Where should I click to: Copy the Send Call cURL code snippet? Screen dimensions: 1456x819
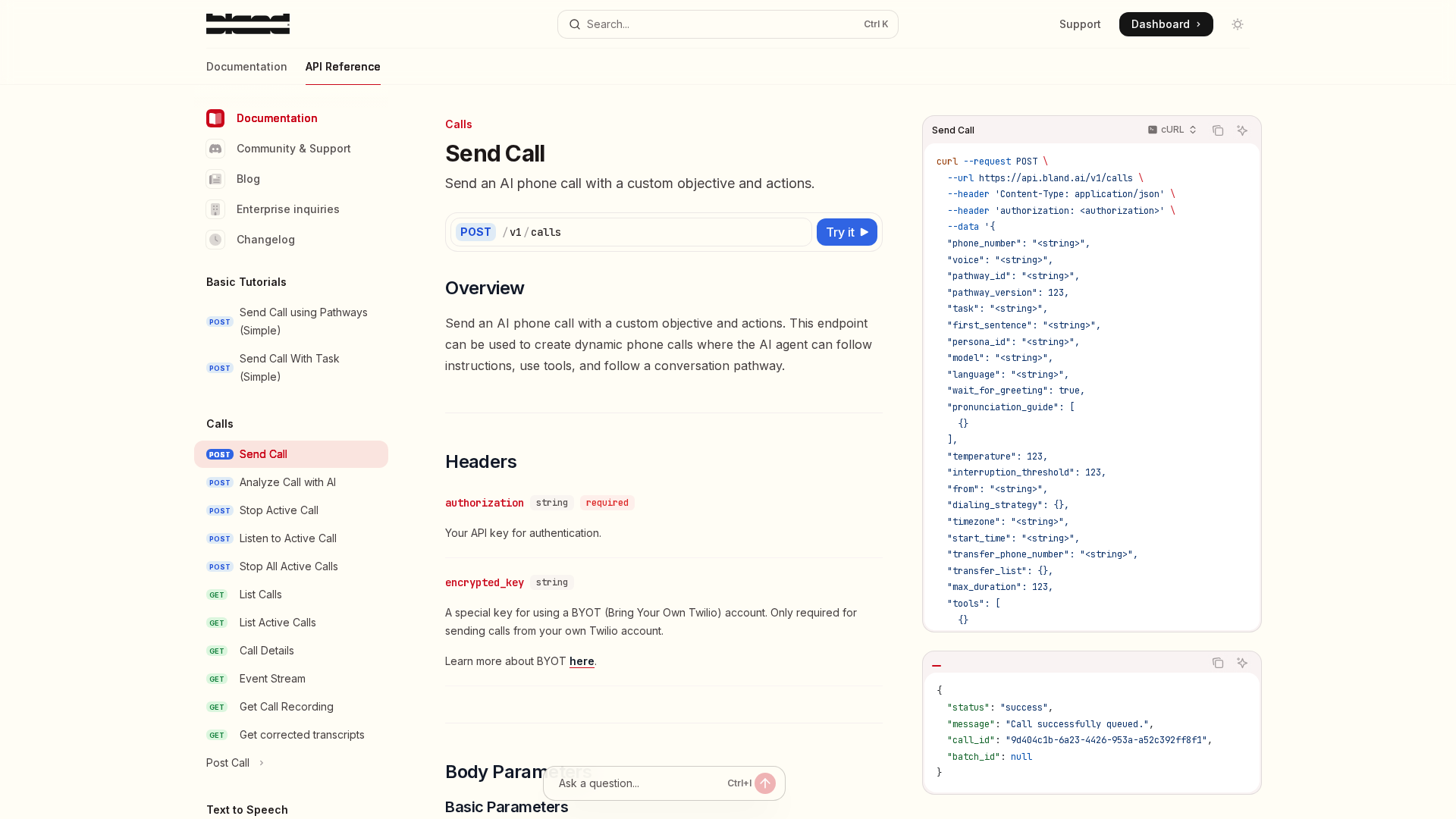click(1218, 130)
